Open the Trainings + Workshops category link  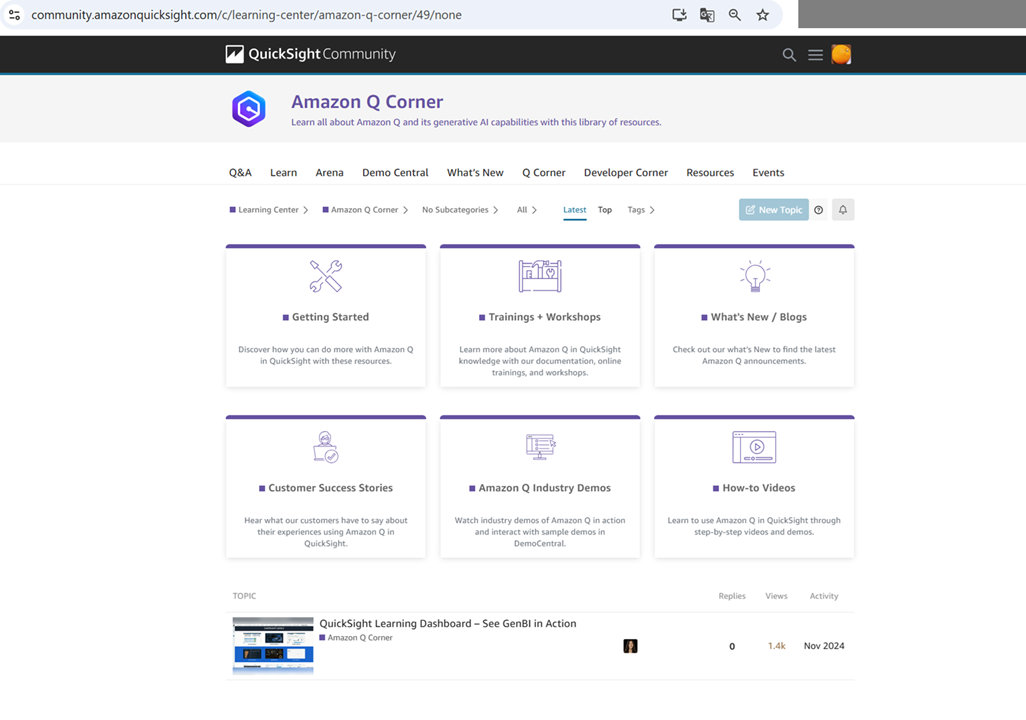pos(540,317)
